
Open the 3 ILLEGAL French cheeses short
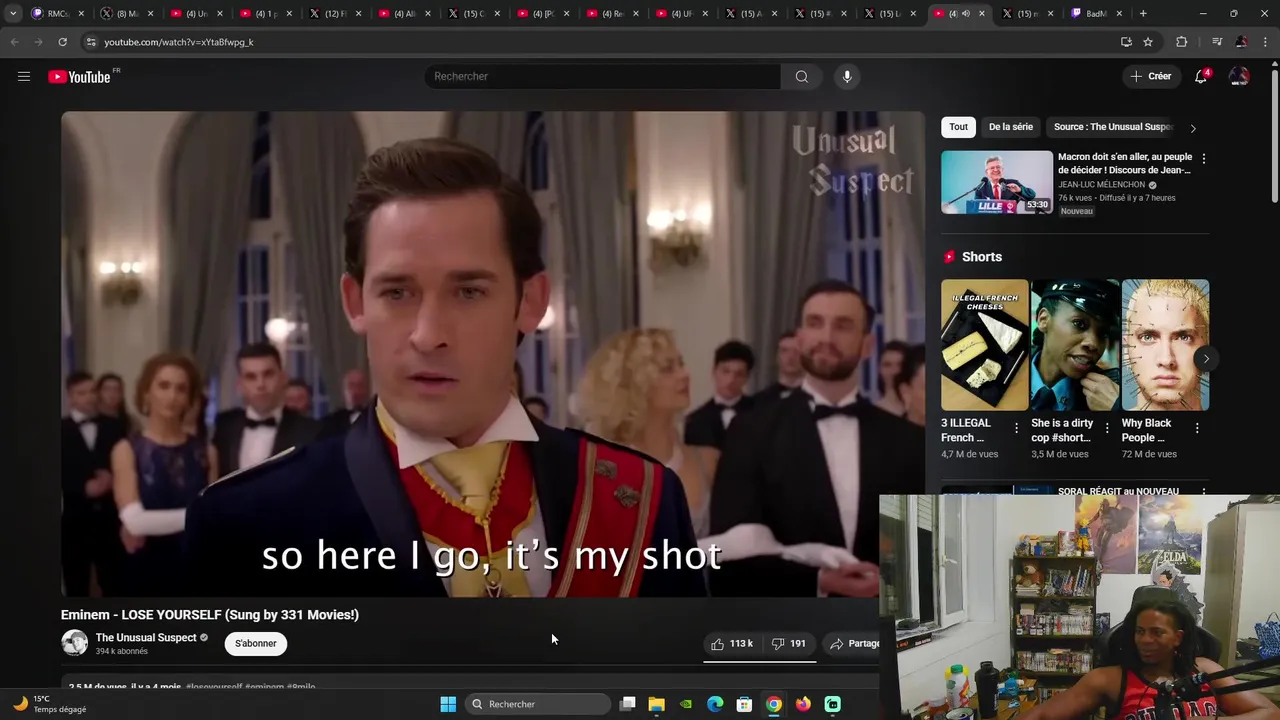point(984,345)
